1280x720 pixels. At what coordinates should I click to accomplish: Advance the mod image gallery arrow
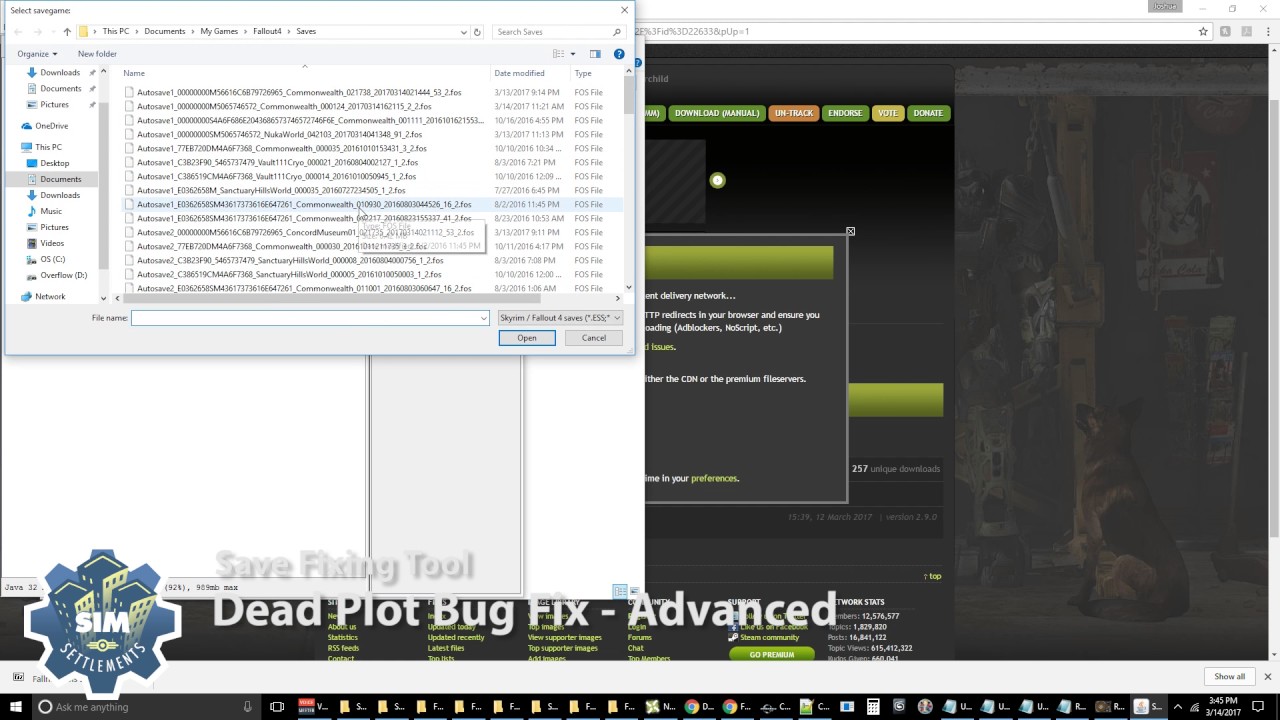717,180
